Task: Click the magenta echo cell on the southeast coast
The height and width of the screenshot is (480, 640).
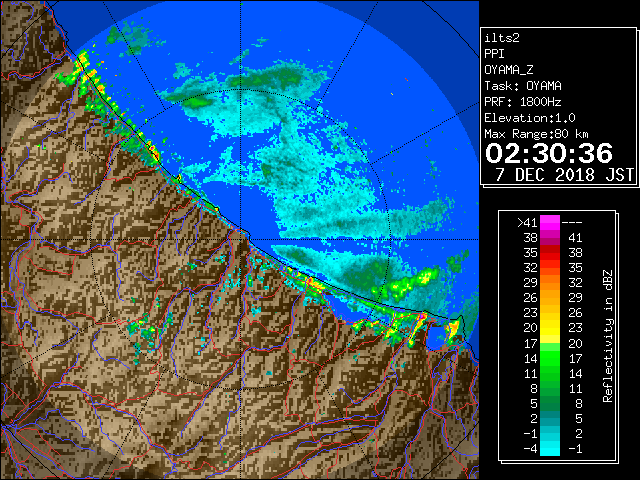Action: (423, 316)
